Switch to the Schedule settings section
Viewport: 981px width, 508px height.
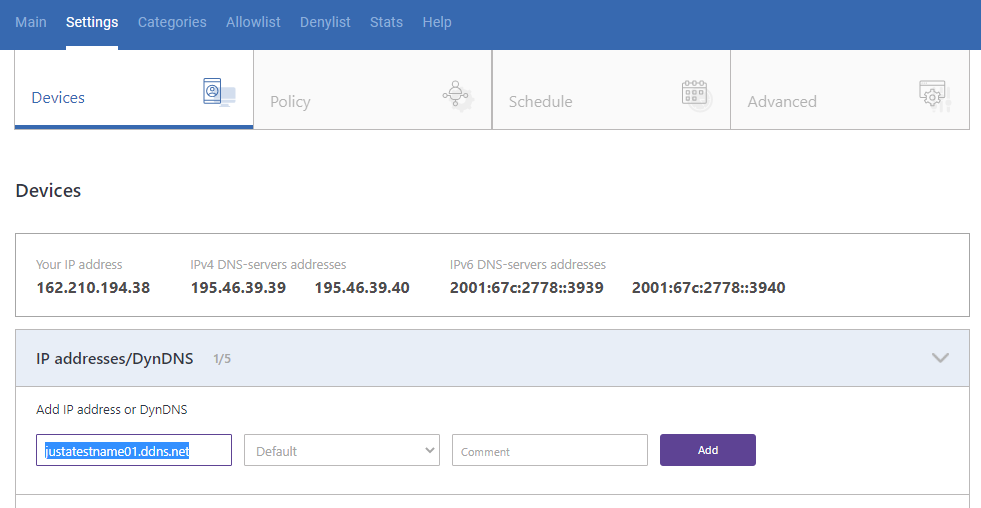[x=611, y=89]
